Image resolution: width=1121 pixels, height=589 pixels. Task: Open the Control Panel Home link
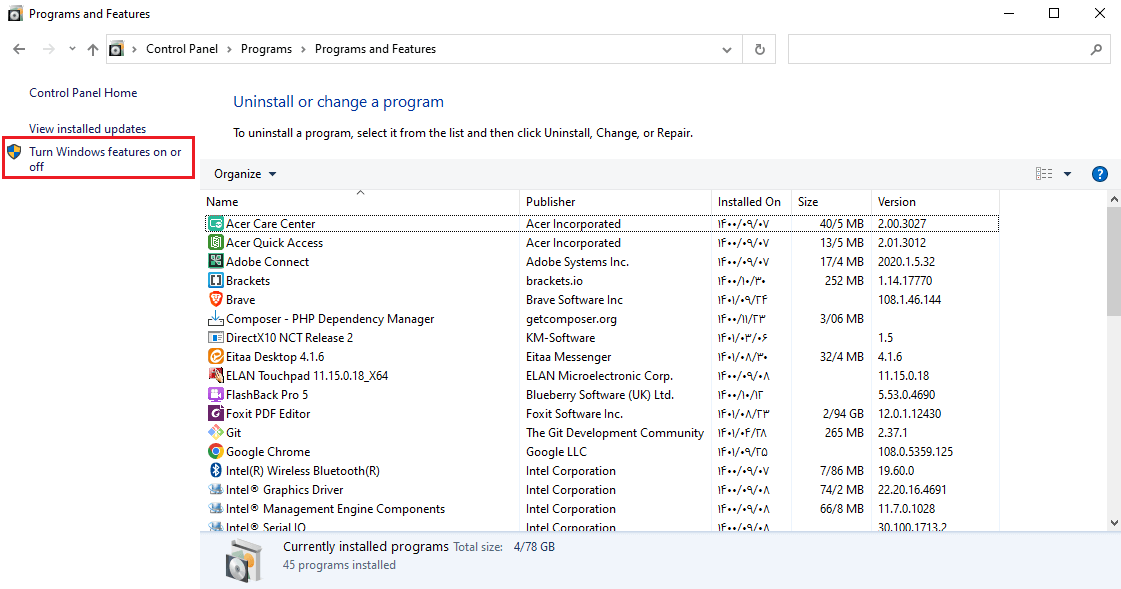83,93
